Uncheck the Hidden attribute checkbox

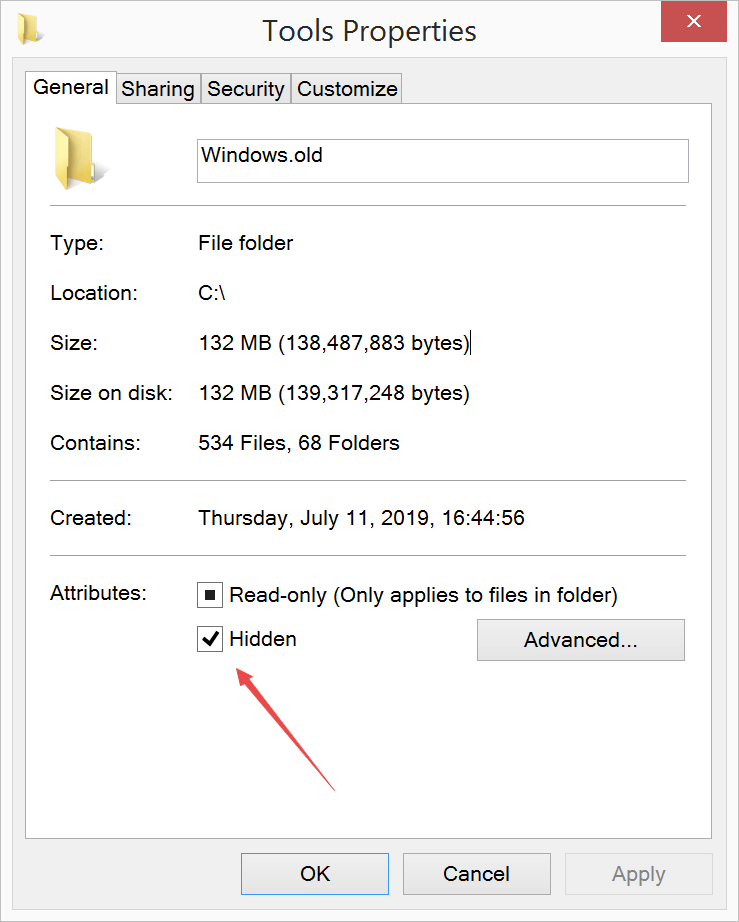210,639
